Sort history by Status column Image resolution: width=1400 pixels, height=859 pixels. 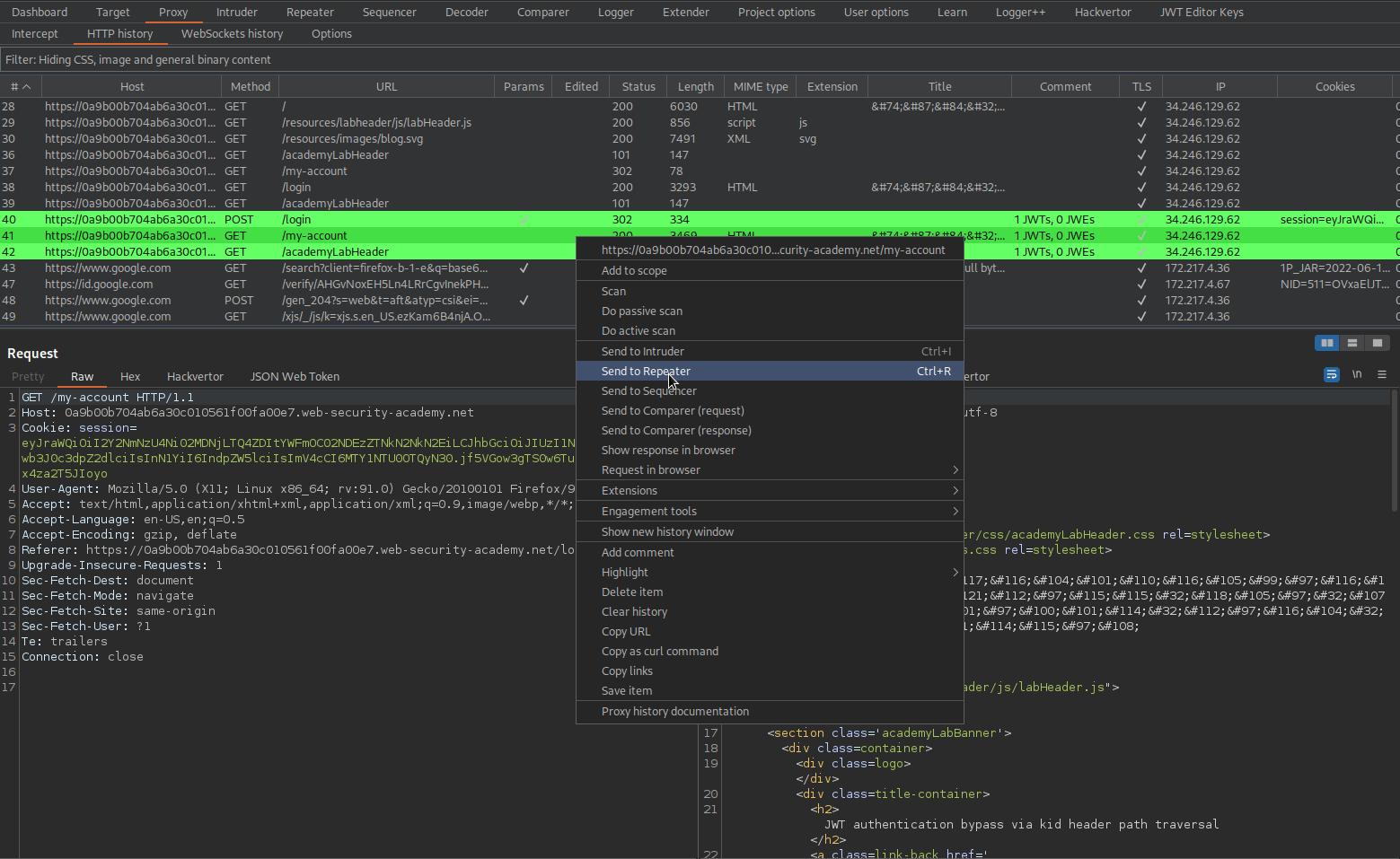(x=638, y=87)
